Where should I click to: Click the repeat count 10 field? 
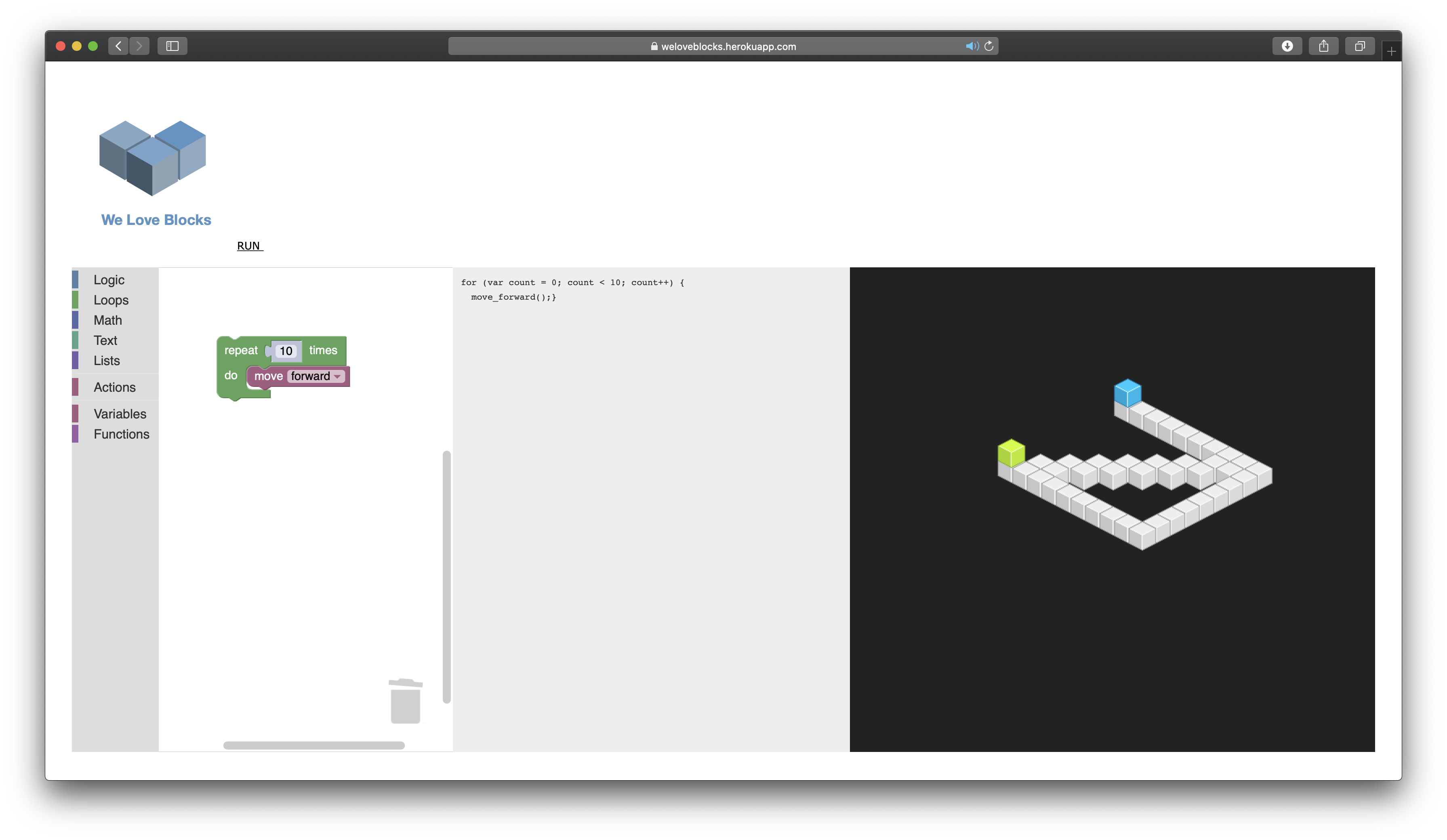click(286, 351)
